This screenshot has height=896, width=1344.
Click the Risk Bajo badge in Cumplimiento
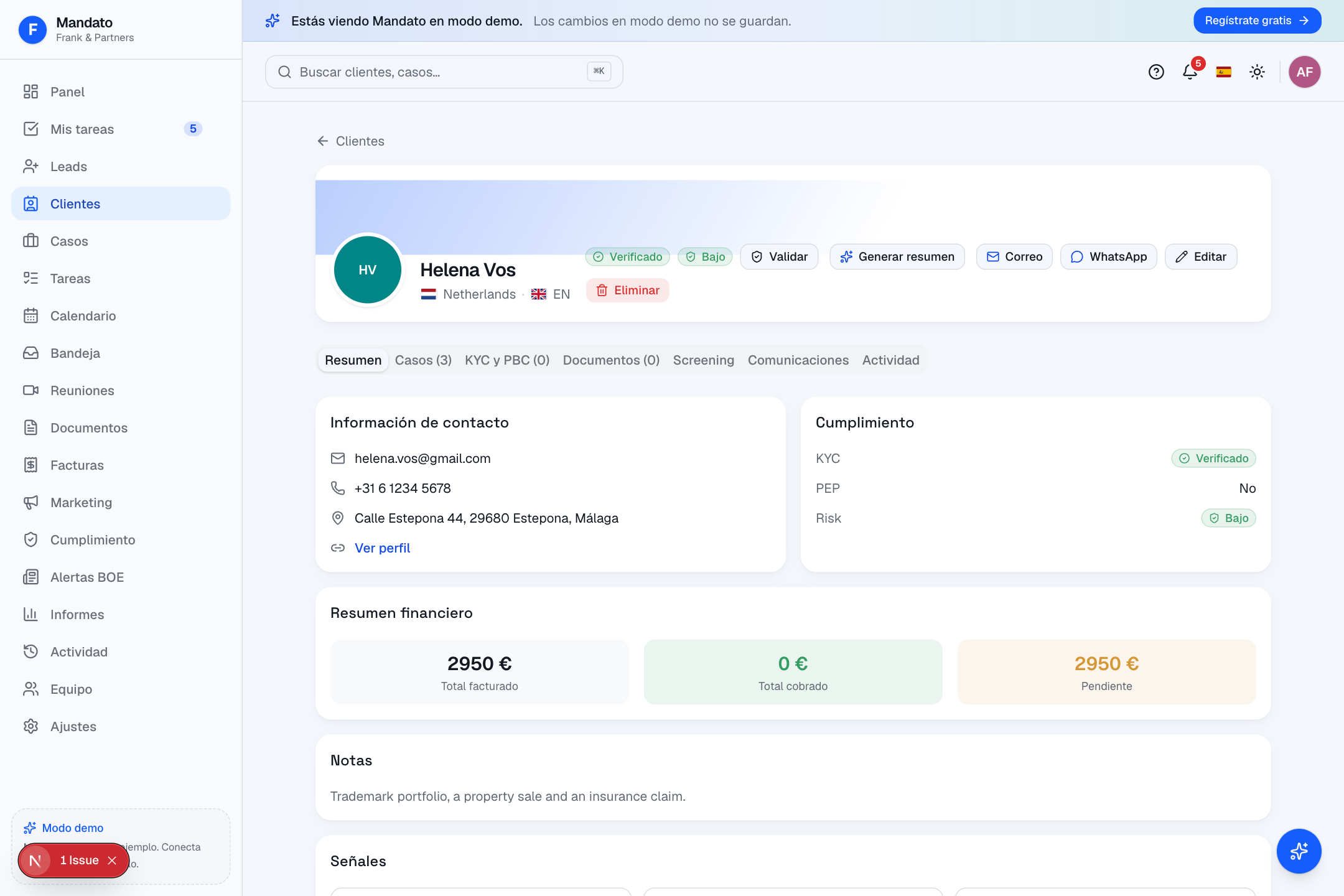(1228, 518)
